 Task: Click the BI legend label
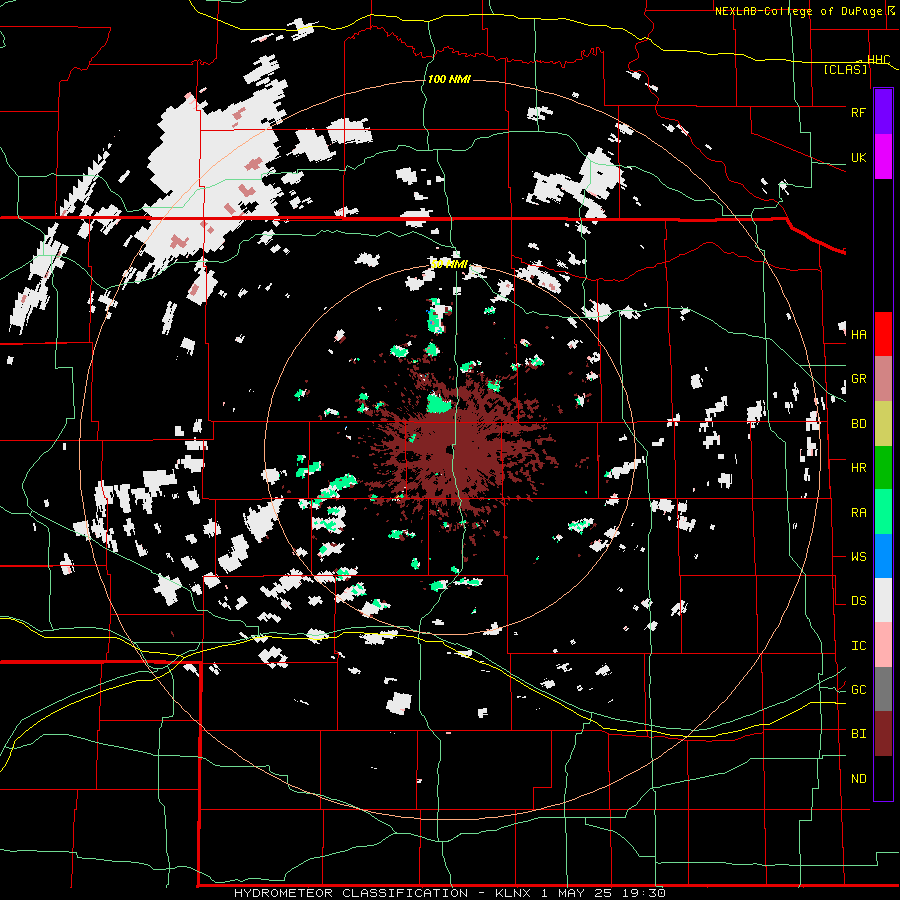(x=858, y=734)
